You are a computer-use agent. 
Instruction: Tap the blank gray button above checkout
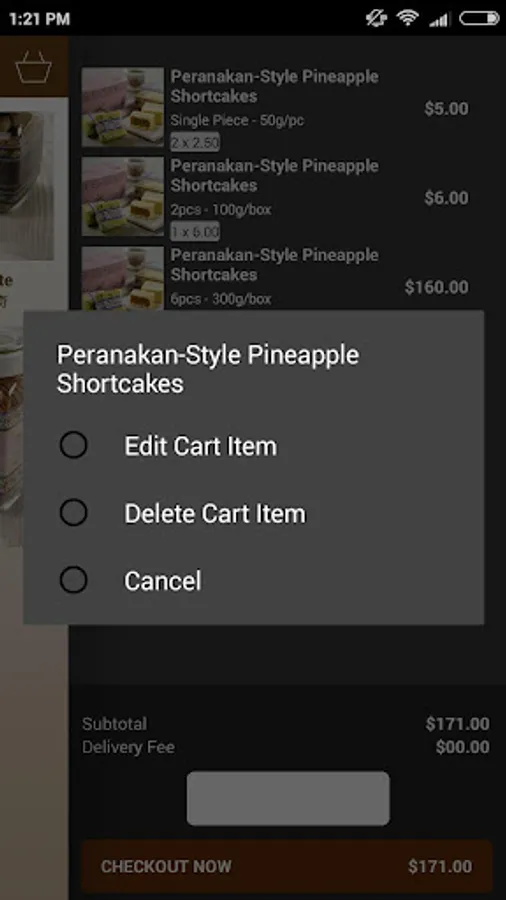pos(288,798)
